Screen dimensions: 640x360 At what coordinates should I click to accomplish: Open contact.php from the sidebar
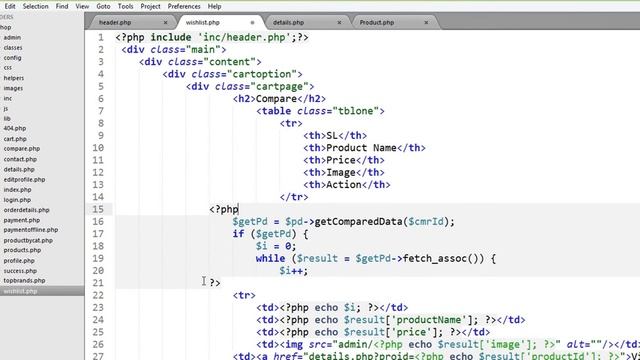coord(20,159)
